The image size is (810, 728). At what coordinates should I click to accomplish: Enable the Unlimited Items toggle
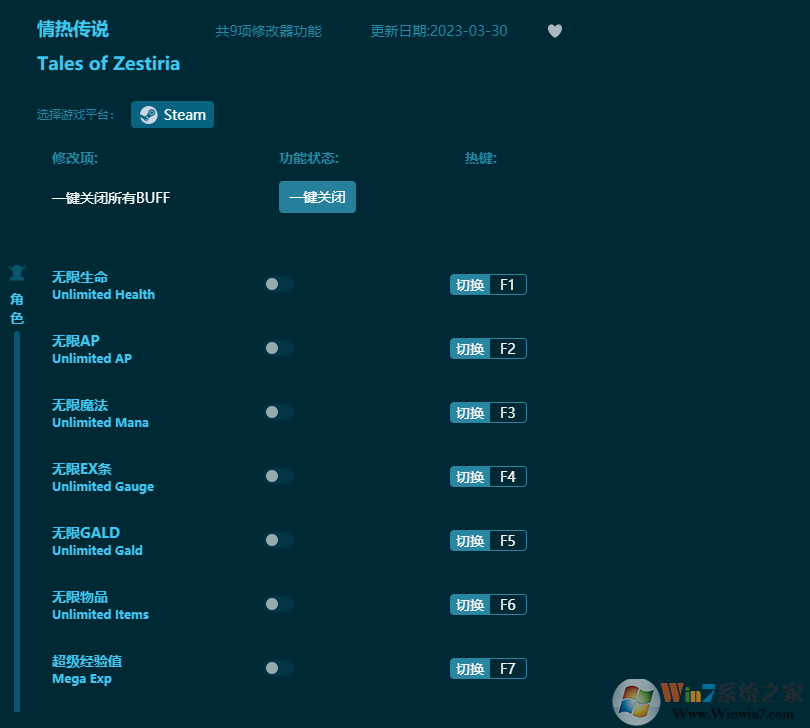(279, 604)
